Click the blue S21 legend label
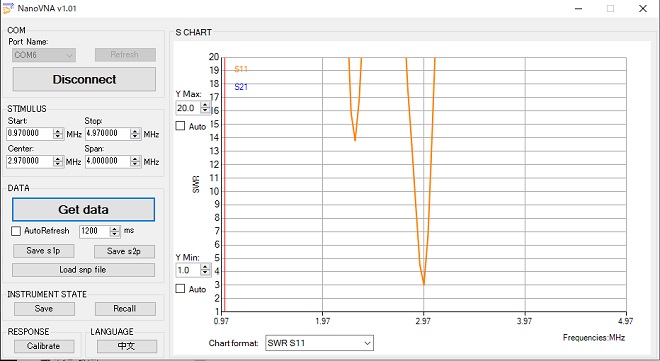Viewport: 660px width, 361px height. pyautogui.click(x=241, y=87)
